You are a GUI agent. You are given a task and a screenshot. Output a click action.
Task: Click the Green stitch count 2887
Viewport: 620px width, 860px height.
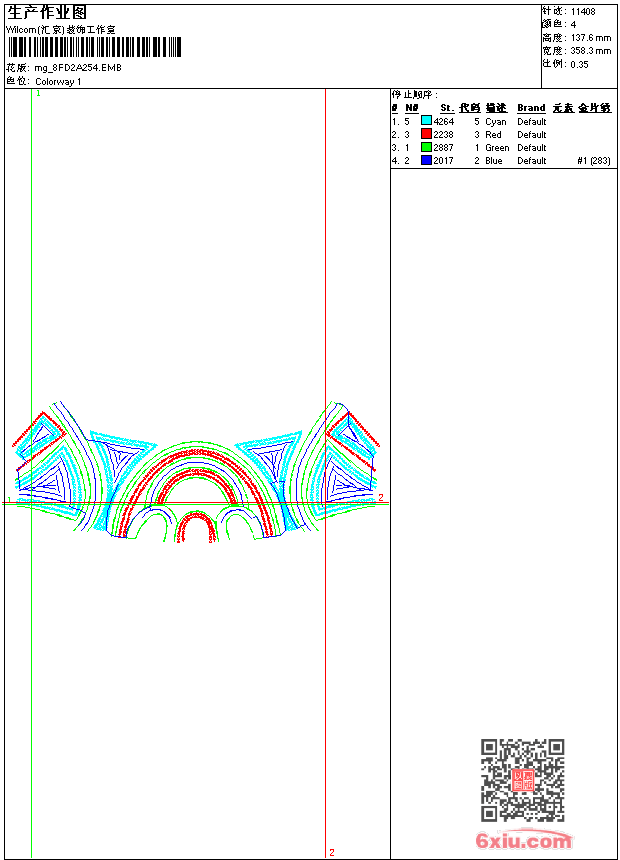click(x=443, y=148)
